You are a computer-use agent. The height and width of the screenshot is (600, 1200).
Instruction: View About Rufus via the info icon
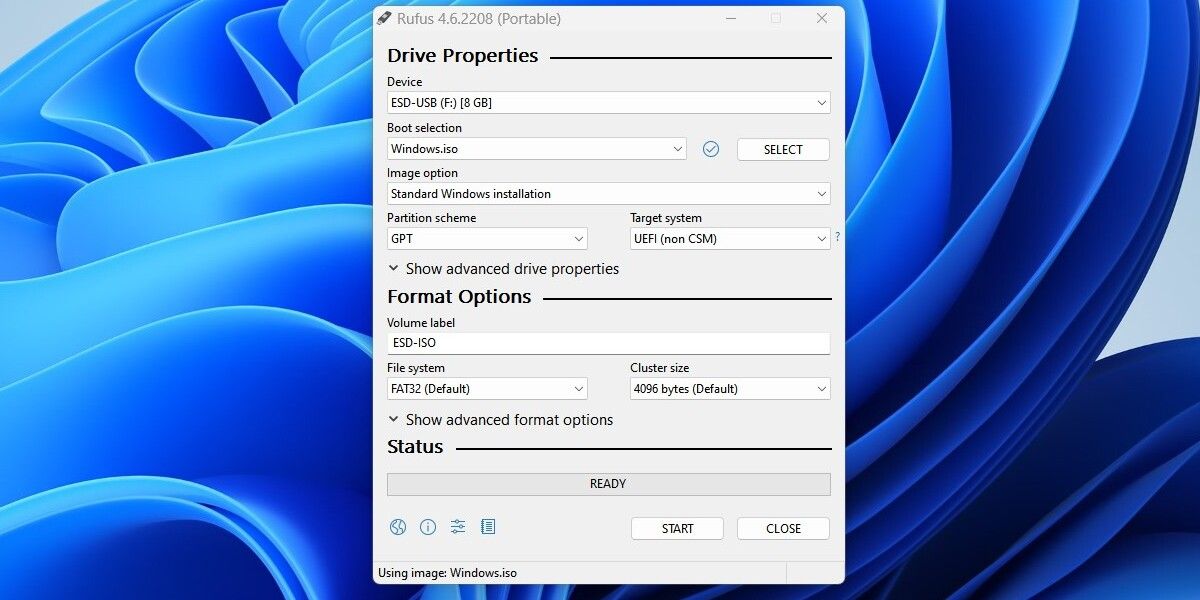(x=428, y=527)
